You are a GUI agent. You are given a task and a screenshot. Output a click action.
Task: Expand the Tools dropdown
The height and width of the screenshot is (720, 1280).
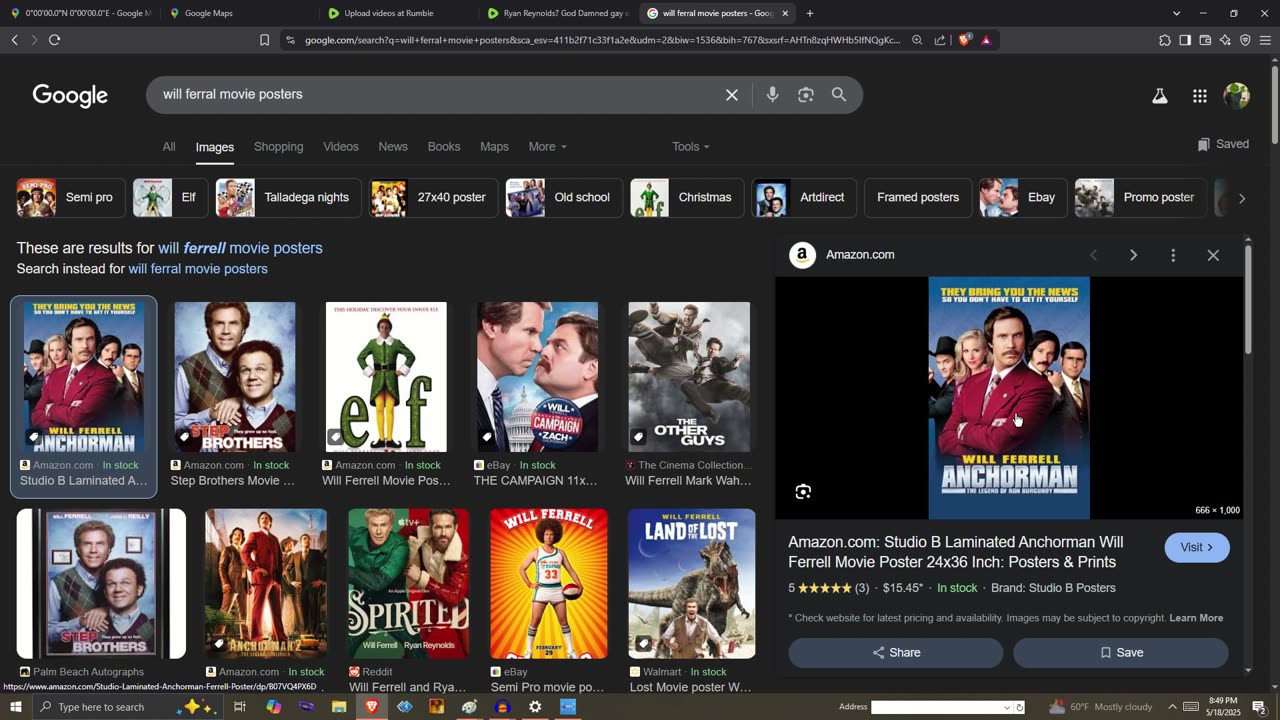coord(690,147)
